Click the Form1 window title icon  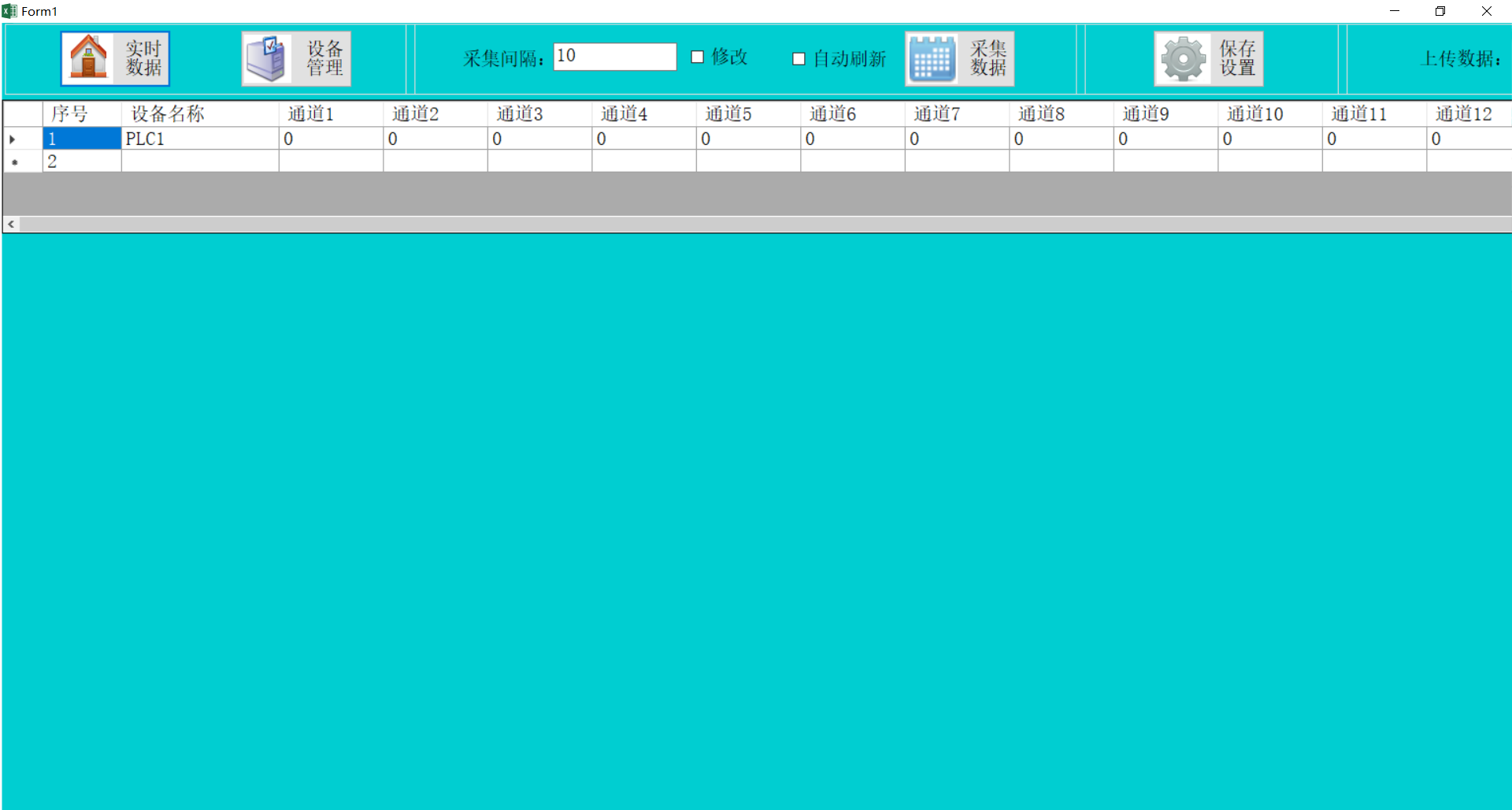pyautogui.click(x=9, y=11)
